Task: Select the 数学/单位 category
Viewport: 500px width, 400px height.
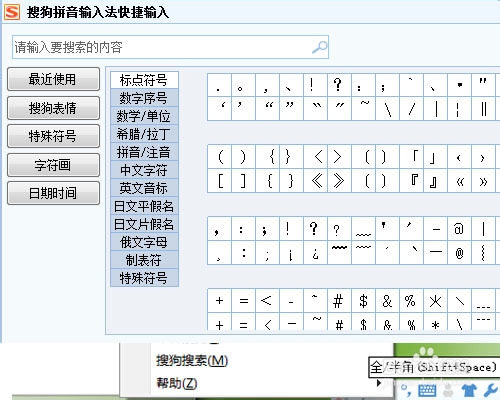Action: click(144, 116)
